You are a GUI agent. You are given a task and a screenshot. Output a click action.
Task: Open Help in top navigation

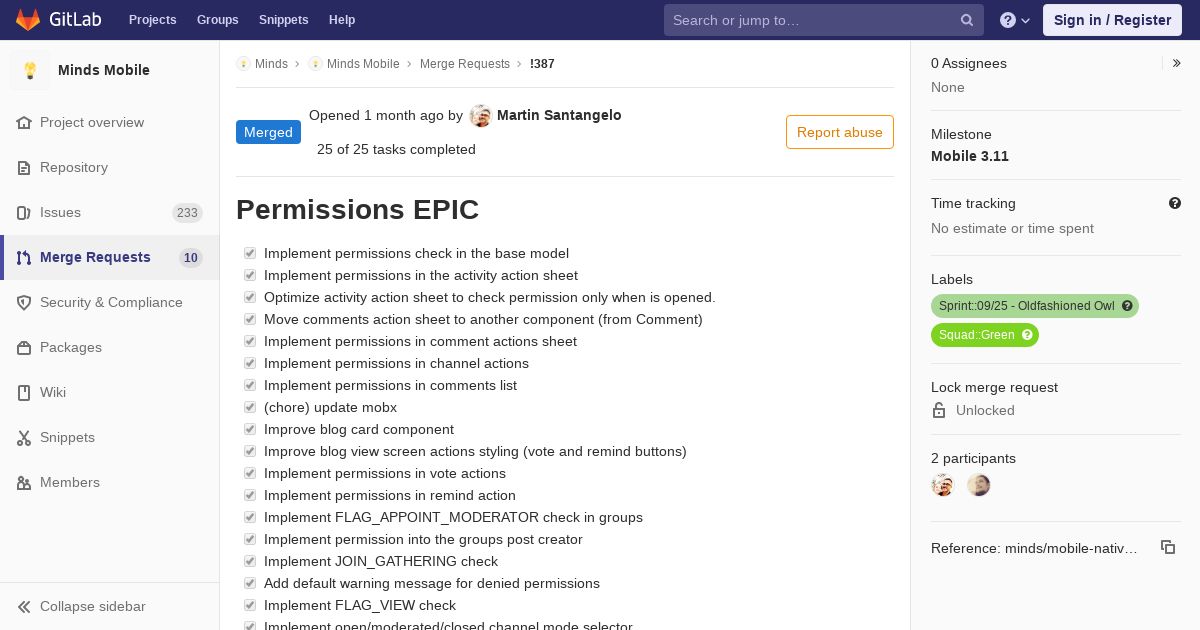(342, 20)
